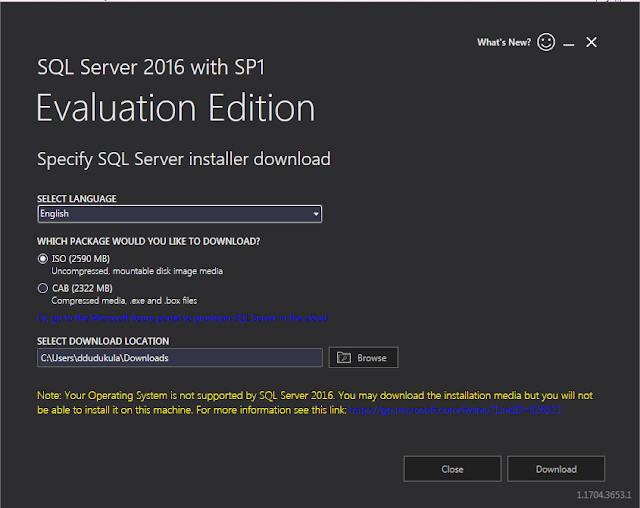Open the What's New? link
Image resolution: width=640 pixels, height=508 pixels.
pyautogui.click(x=504, y=42)
